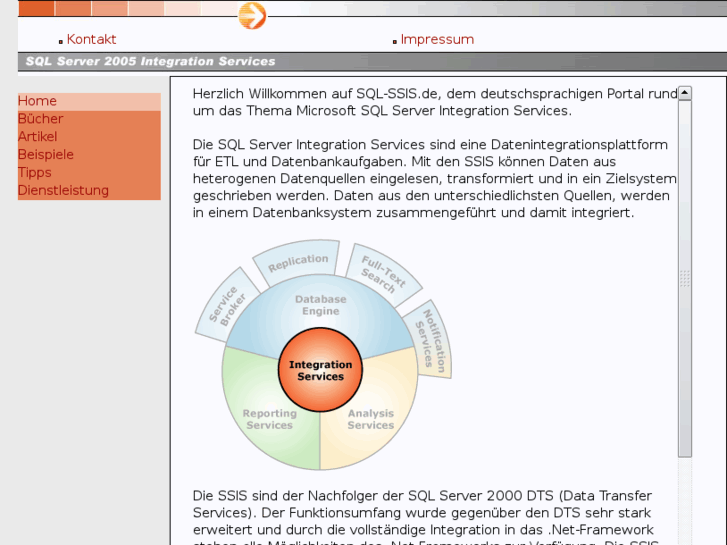Click the Service Broker diagram segment
This screenshot has height=545, width=727.
point(227,304)
